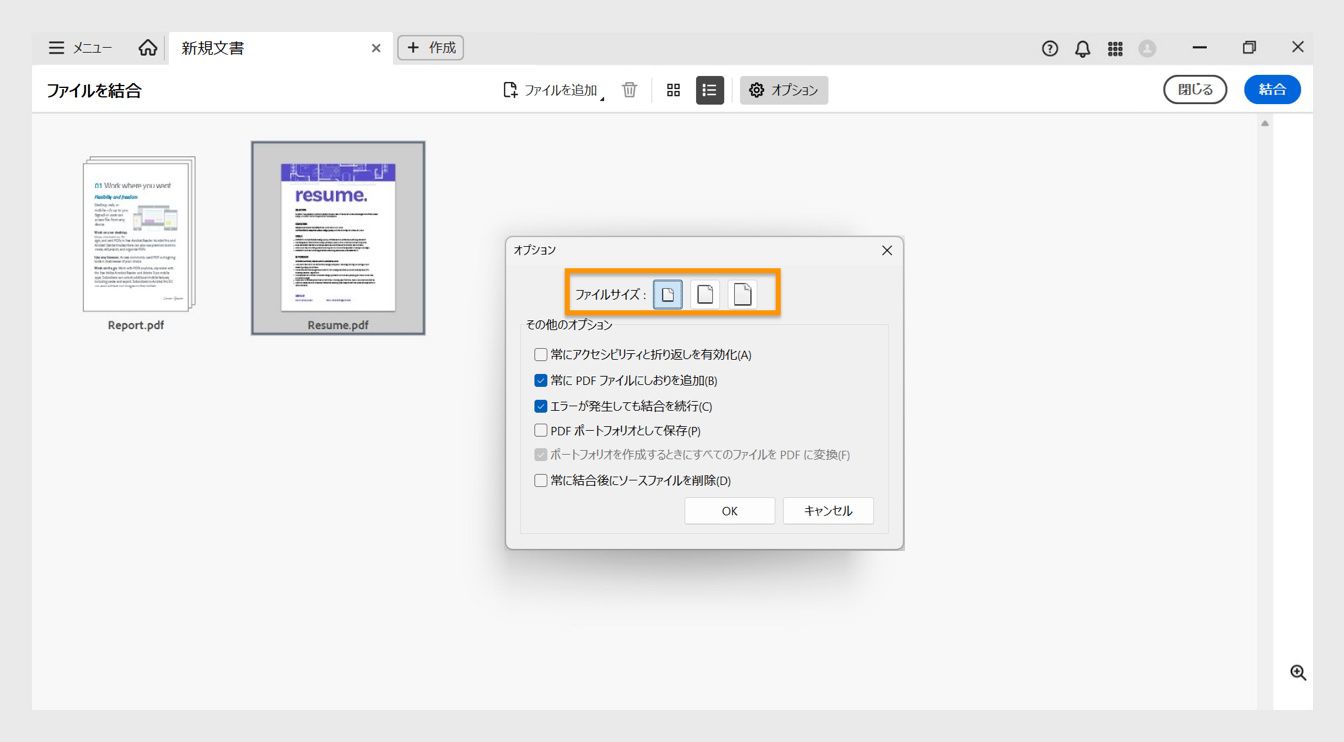The height and width of the screenshot is (742, 1344).
Task: Enable 常にアクセシビリティと折り返しを有効化 checkbox
Action: pyautogui.click(x=540, y=355)
